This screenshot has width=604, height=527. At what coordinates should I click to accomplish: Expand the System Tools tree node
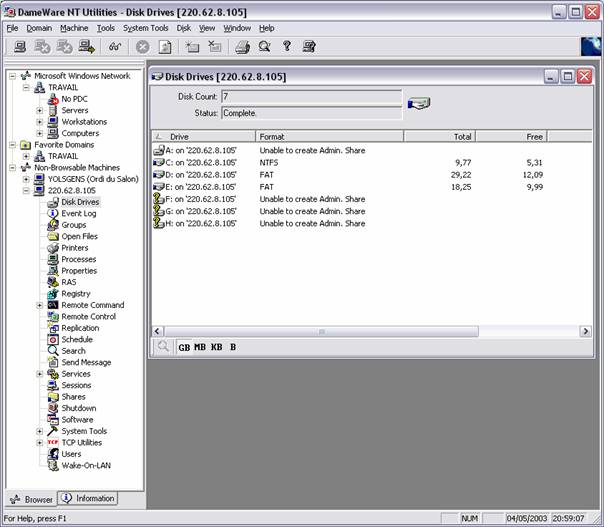pos(40,431)
